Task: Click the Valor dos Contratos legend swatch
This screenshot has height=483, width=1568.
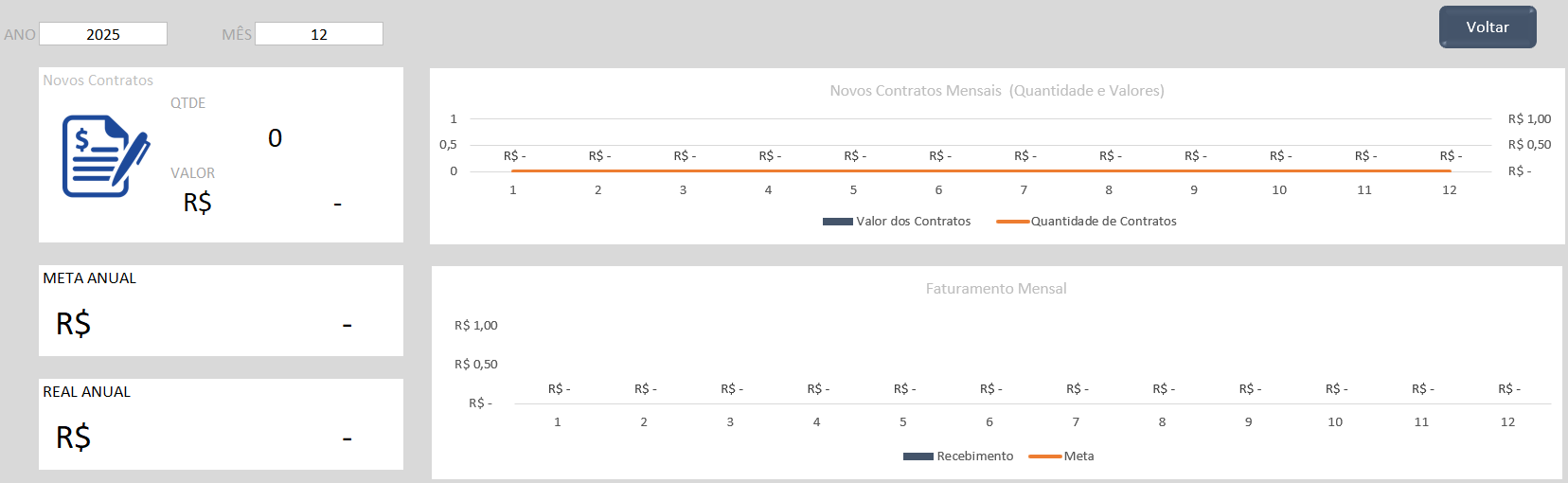Action: coord(838,222)
